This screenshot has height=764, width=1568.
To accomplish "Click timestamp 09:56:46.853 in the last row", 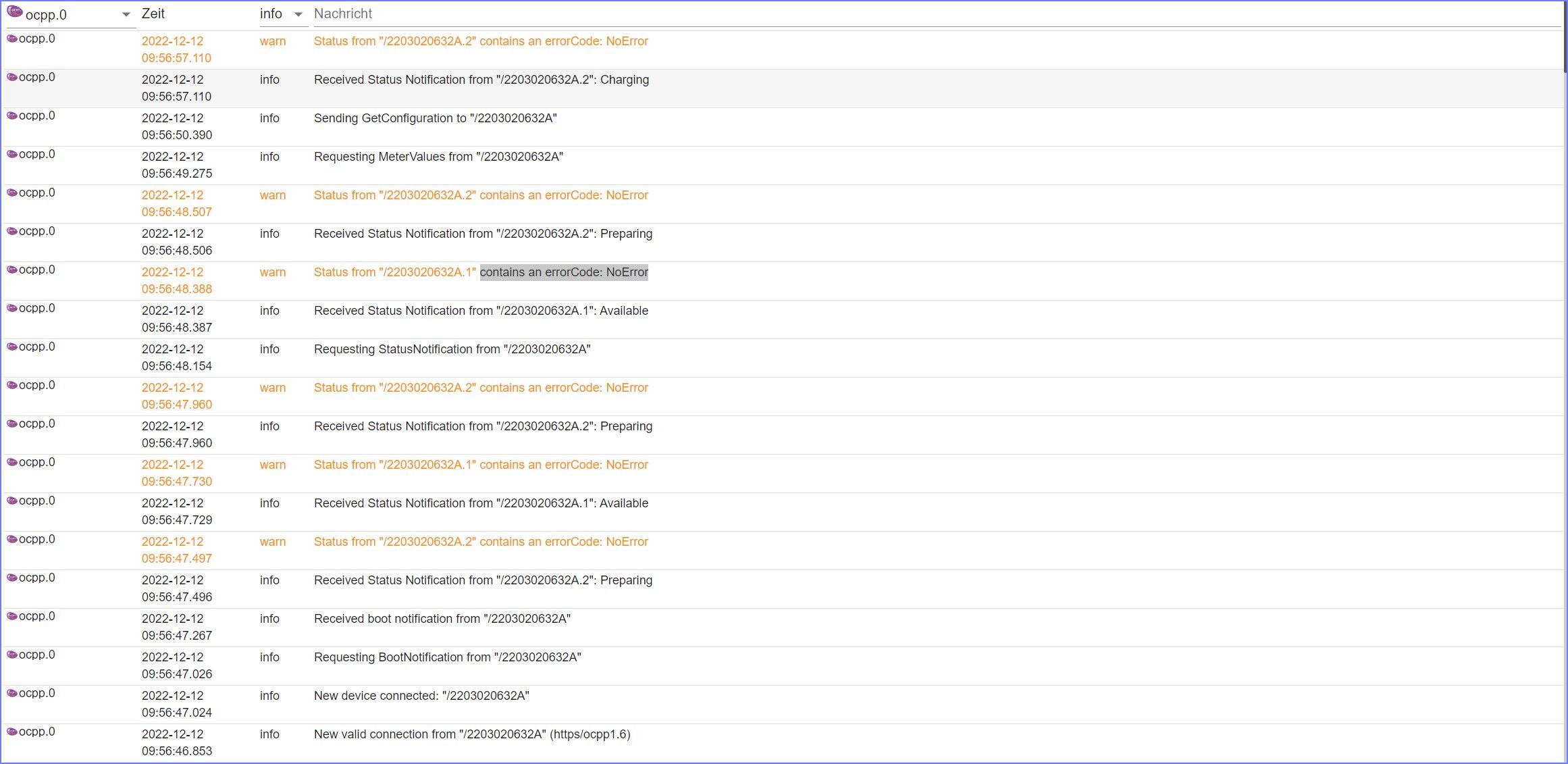I will coord(177,751).
